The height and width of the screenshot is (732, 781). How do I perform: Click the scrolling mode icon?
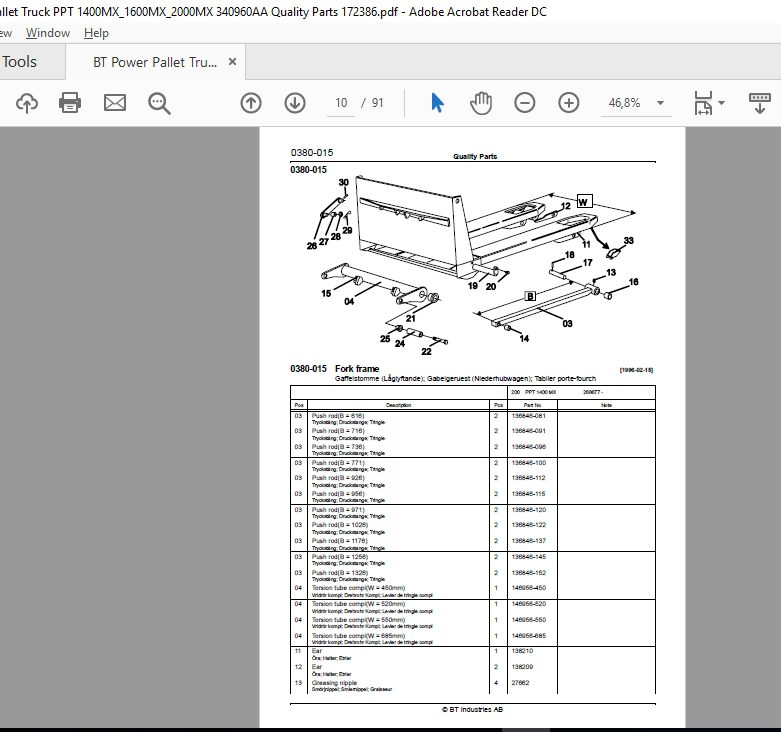760,103
